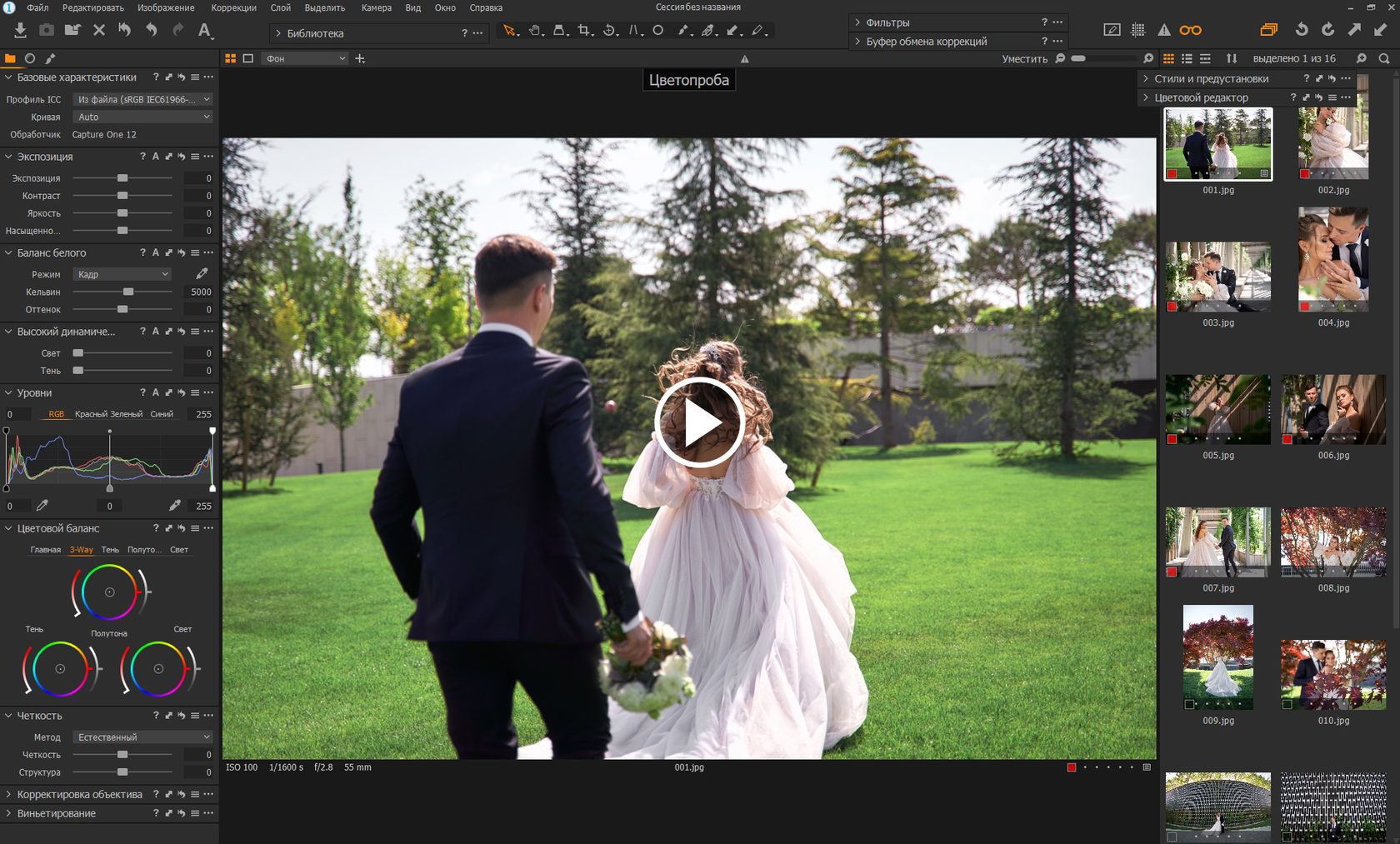Click auto adjust A on Баланс белого panel
Viewport: 1400px width, 844px height.
[155, 252]
